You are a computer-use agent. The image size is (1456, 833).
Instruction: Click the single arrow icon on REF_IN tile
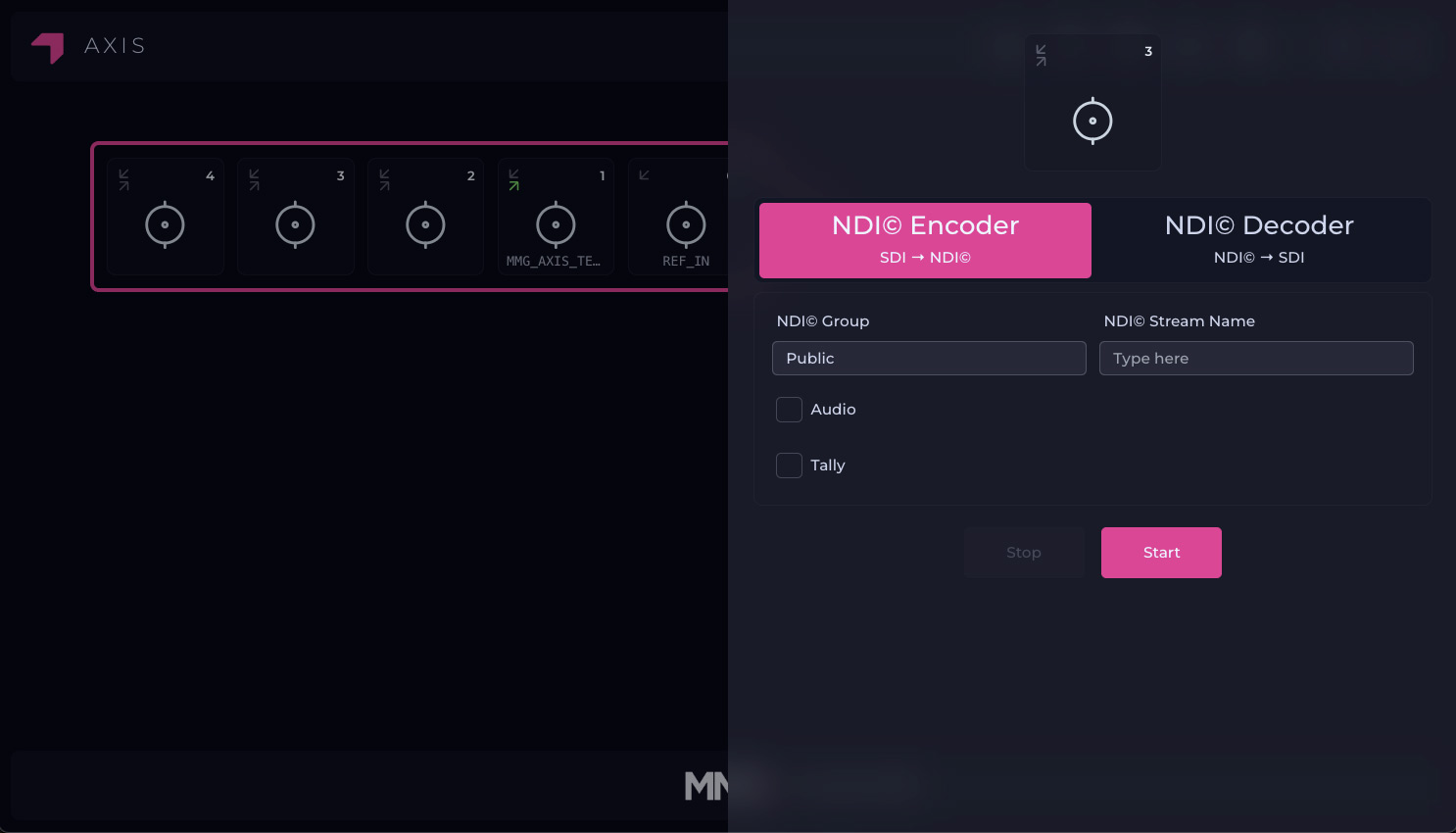[x=645, y=175]
